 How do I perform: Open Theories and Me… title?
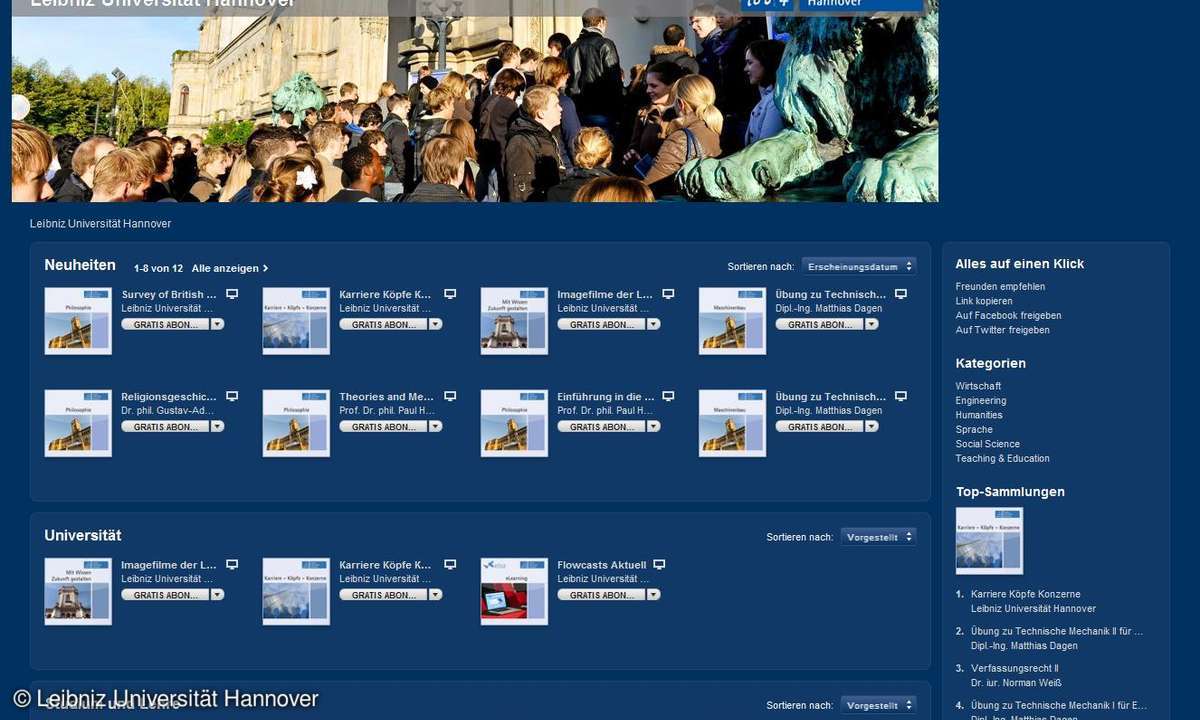(387, 397)
